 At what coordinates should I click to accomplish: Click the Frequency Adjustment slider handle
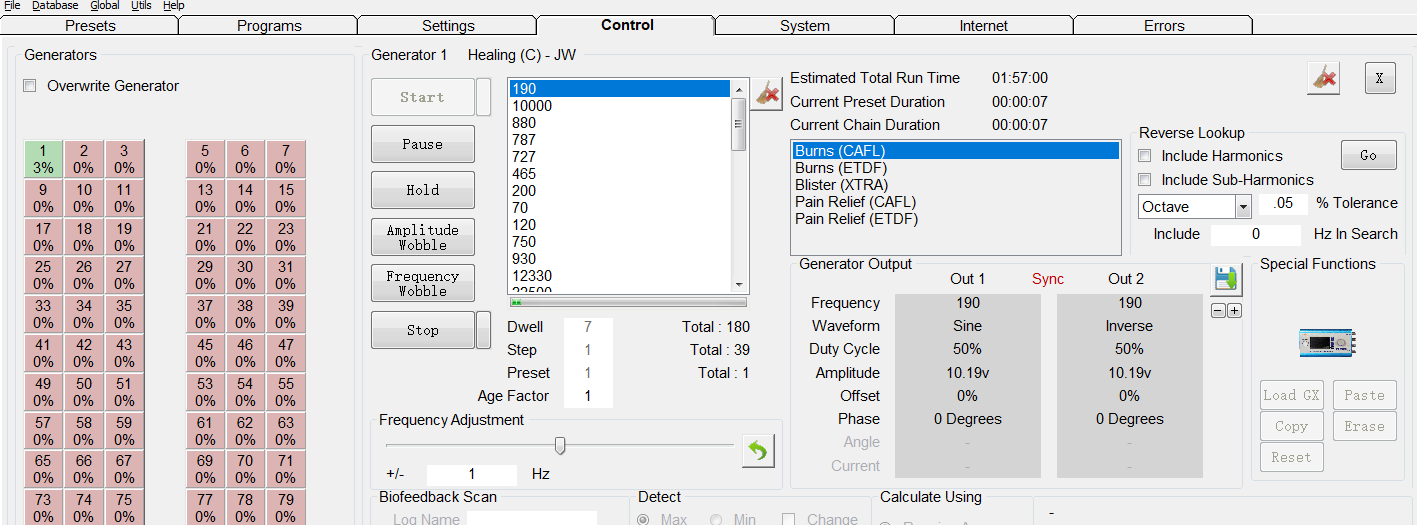tap(560, 445)
